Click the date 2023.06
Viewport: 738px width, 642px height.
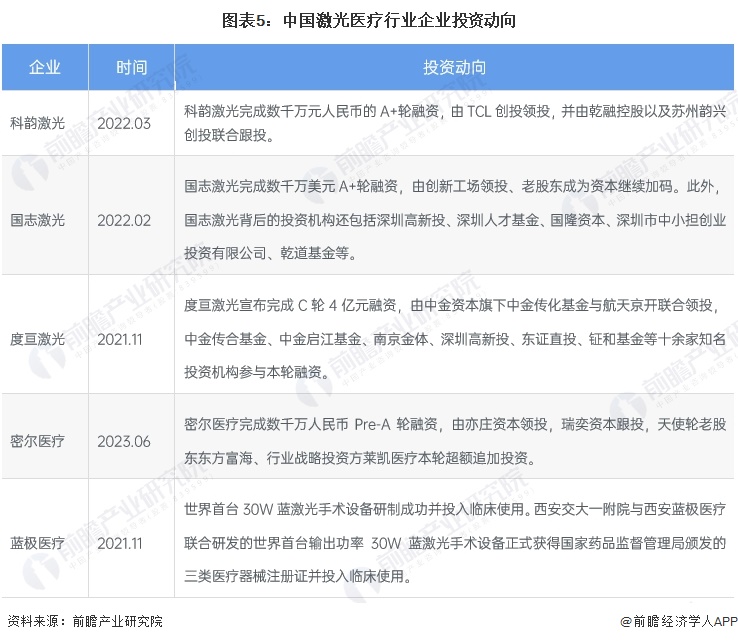point(124,441)
